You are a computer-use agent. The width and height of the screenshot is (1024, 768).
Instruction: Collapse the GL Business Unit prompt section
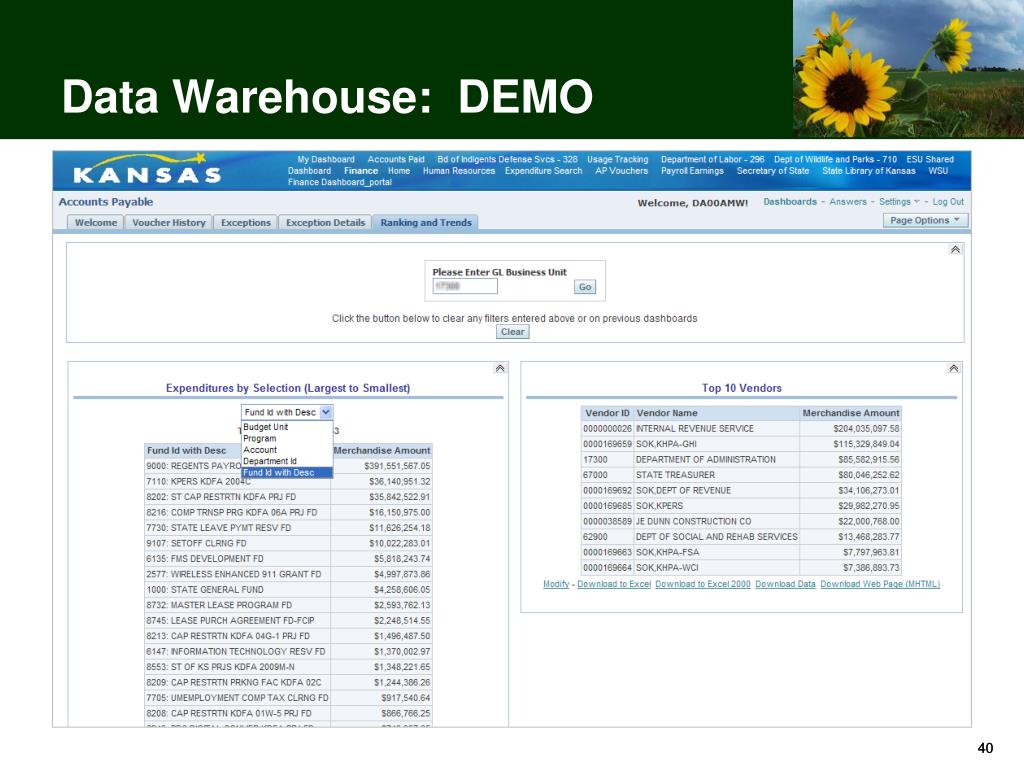[955, 249]
